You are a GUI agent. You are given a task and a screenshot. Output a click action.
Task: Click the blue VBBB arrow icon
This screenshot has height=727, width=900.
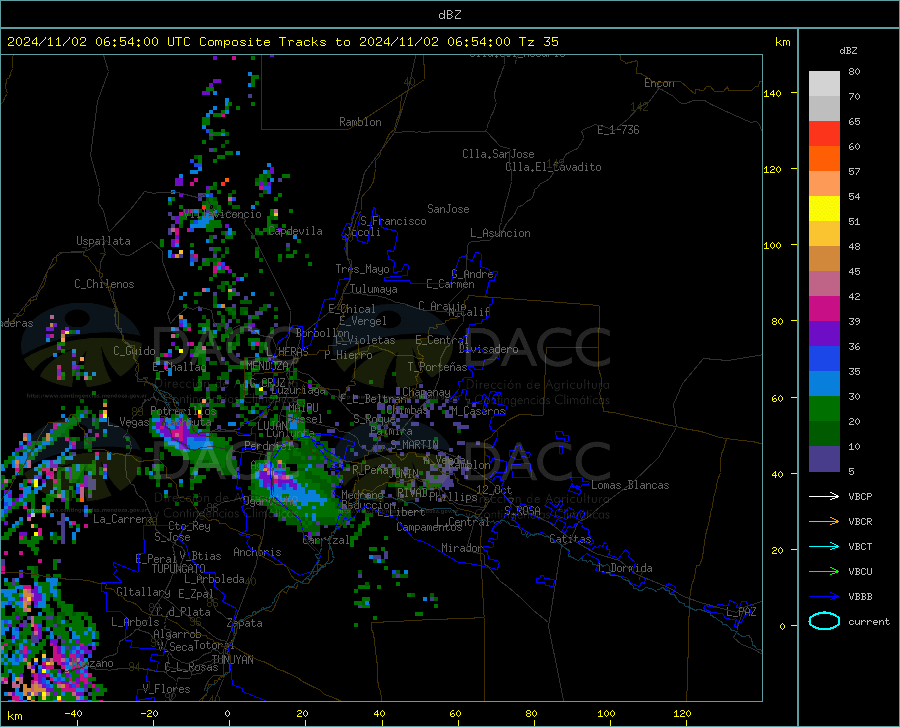(824, 597)
